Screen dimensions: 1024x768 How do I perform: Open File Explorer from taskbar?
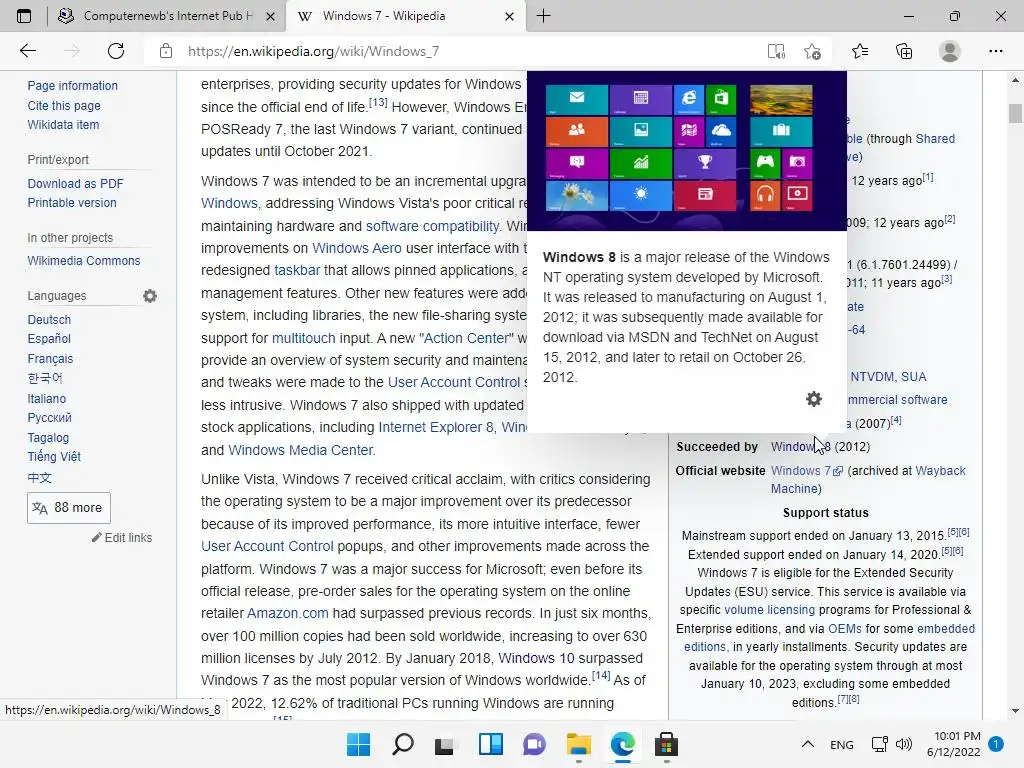[x=579, y=744]
